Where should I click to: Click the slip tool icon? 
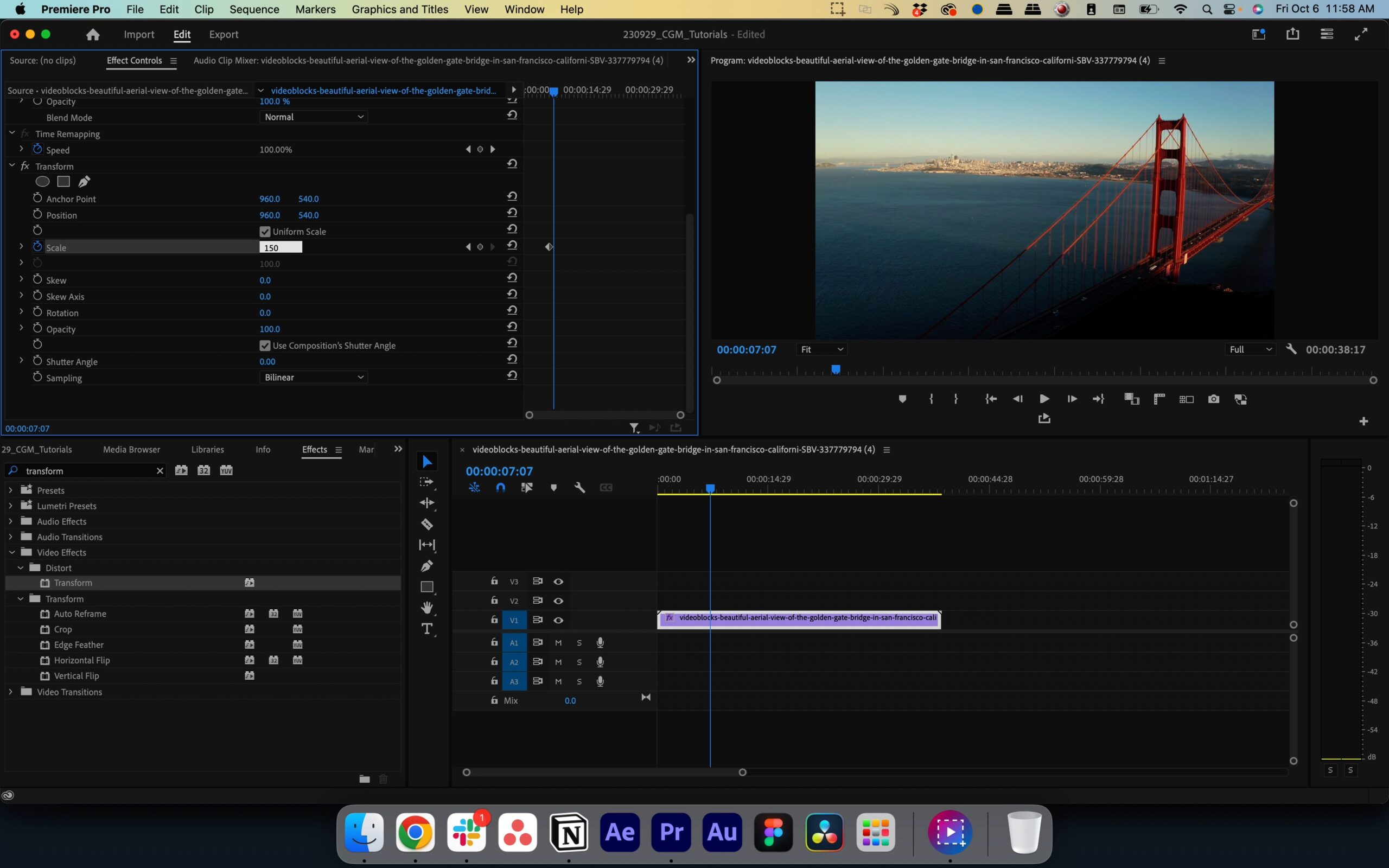(x=428, y=545)
